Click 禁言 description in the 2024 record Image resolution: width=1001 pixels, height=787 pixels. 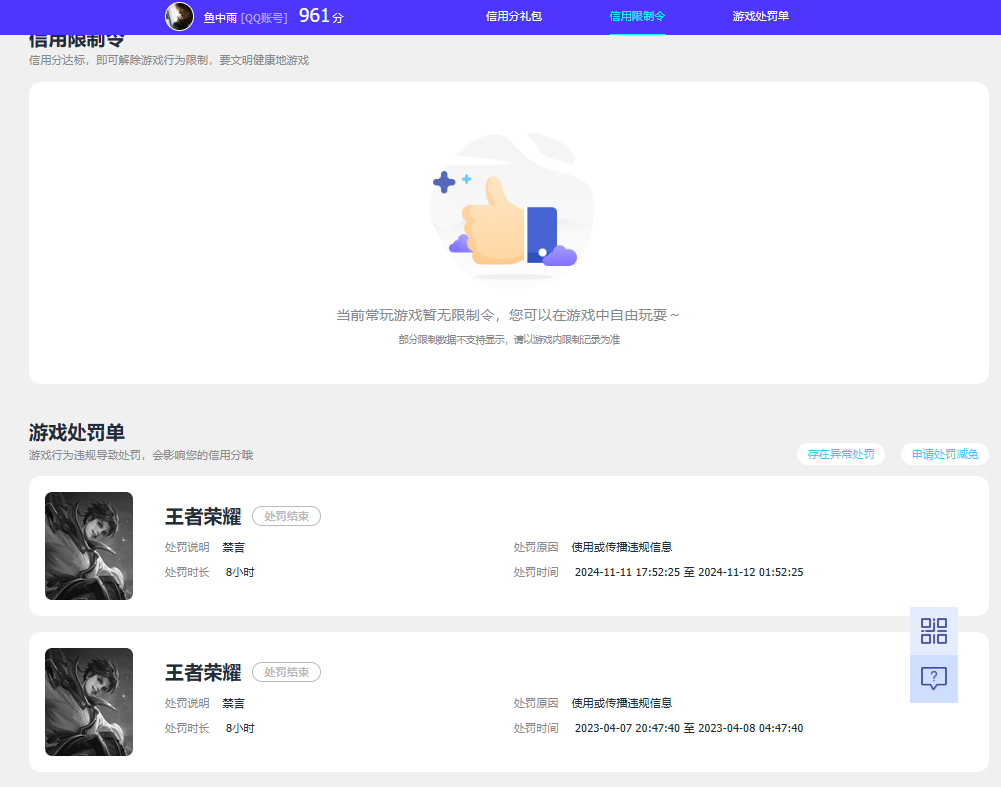pos(234,547)
